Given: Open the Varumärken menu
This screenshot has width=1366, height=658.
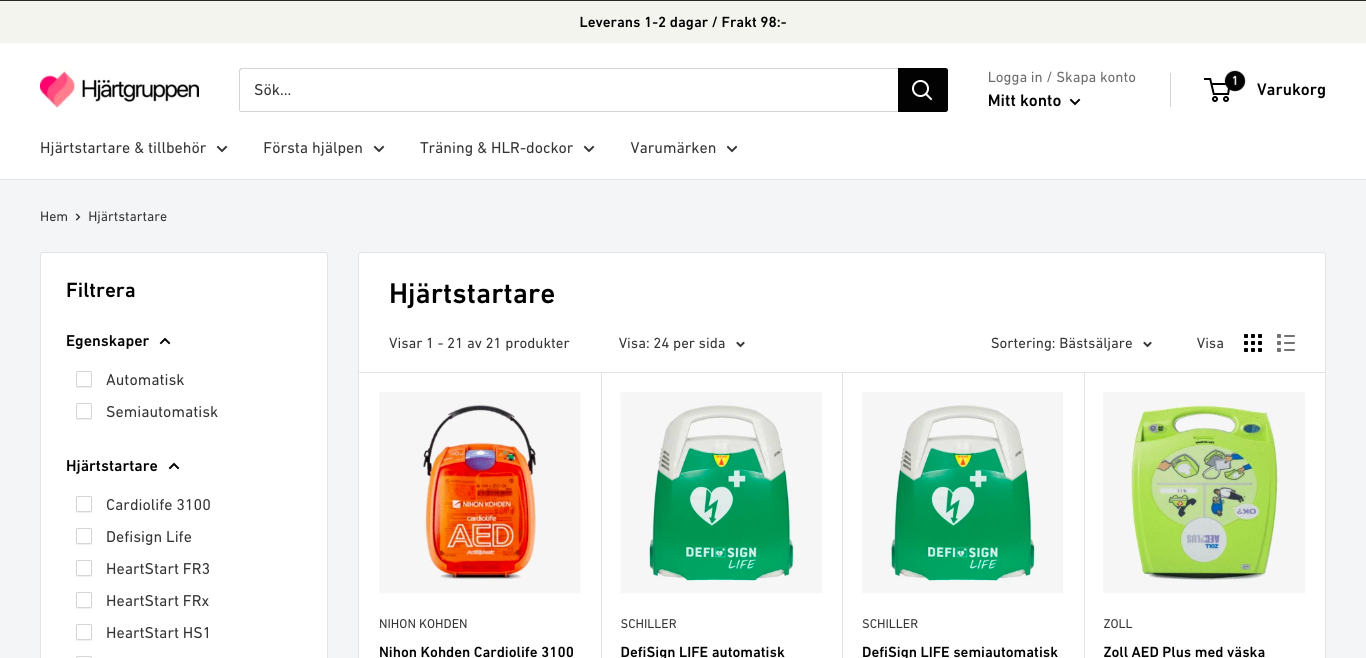Looking at the screenshot, I should click(684, 148).
